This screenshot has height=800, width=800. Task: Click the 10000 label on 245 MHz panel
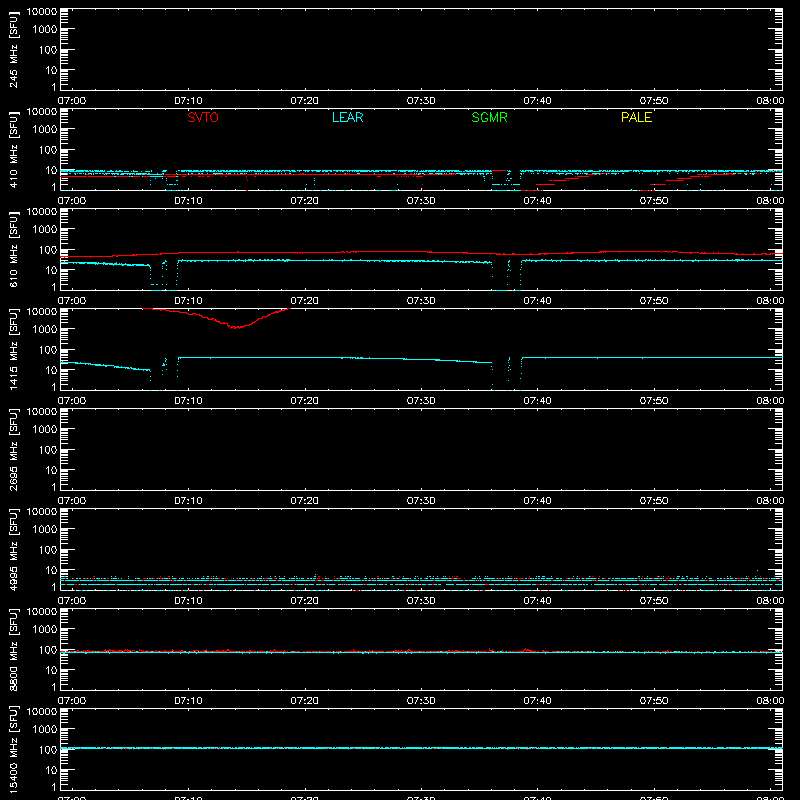coord(42,12)
